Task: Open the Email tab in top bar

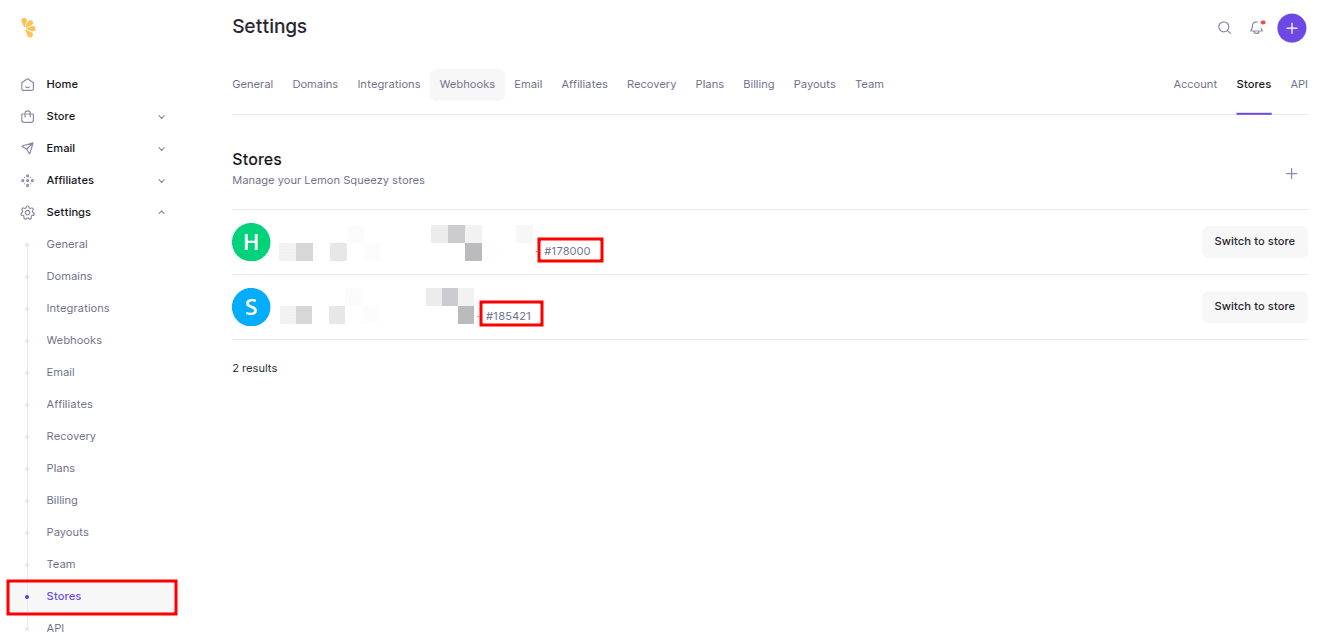Action: 528,85
